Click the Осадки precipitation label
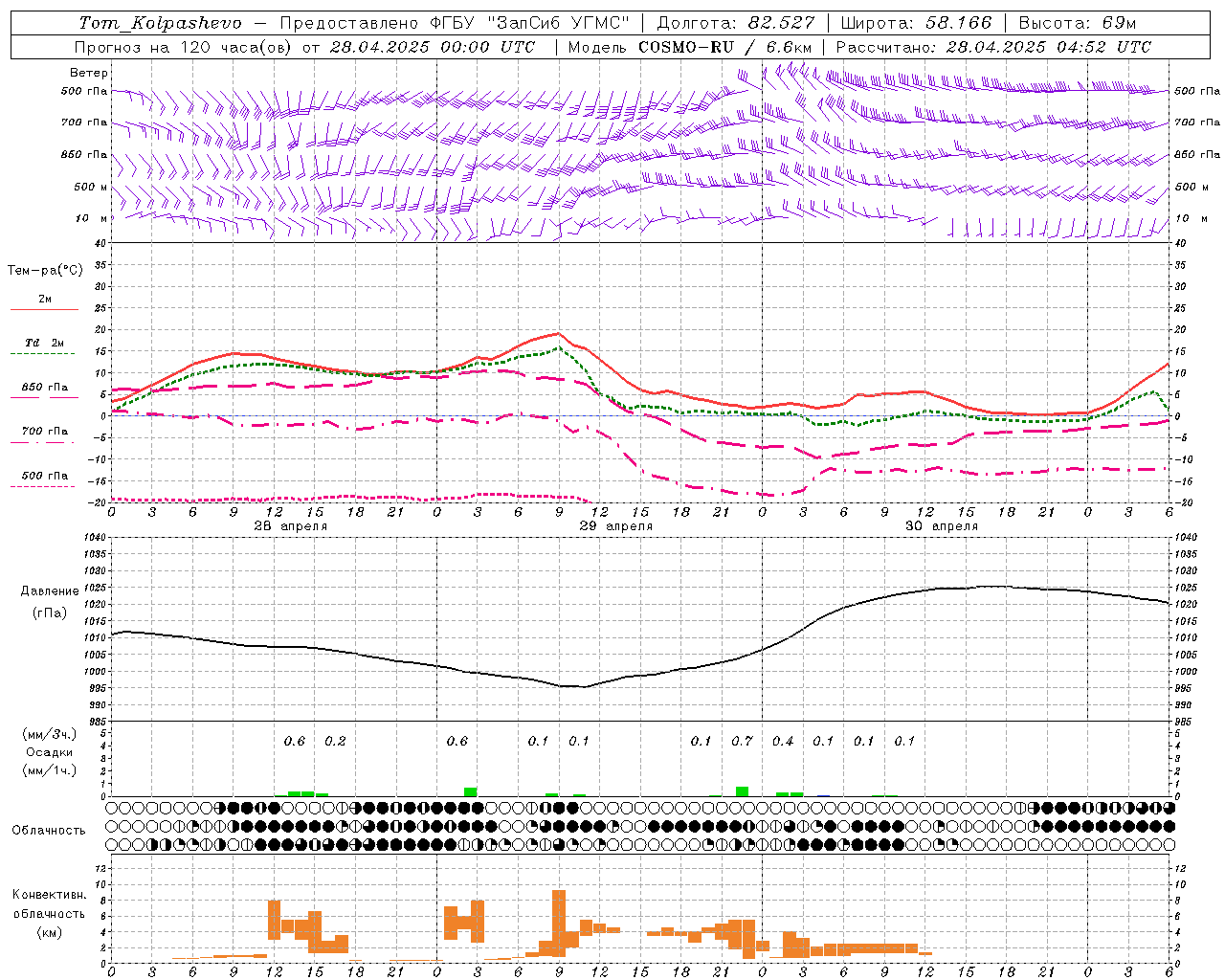 [48, 752]
